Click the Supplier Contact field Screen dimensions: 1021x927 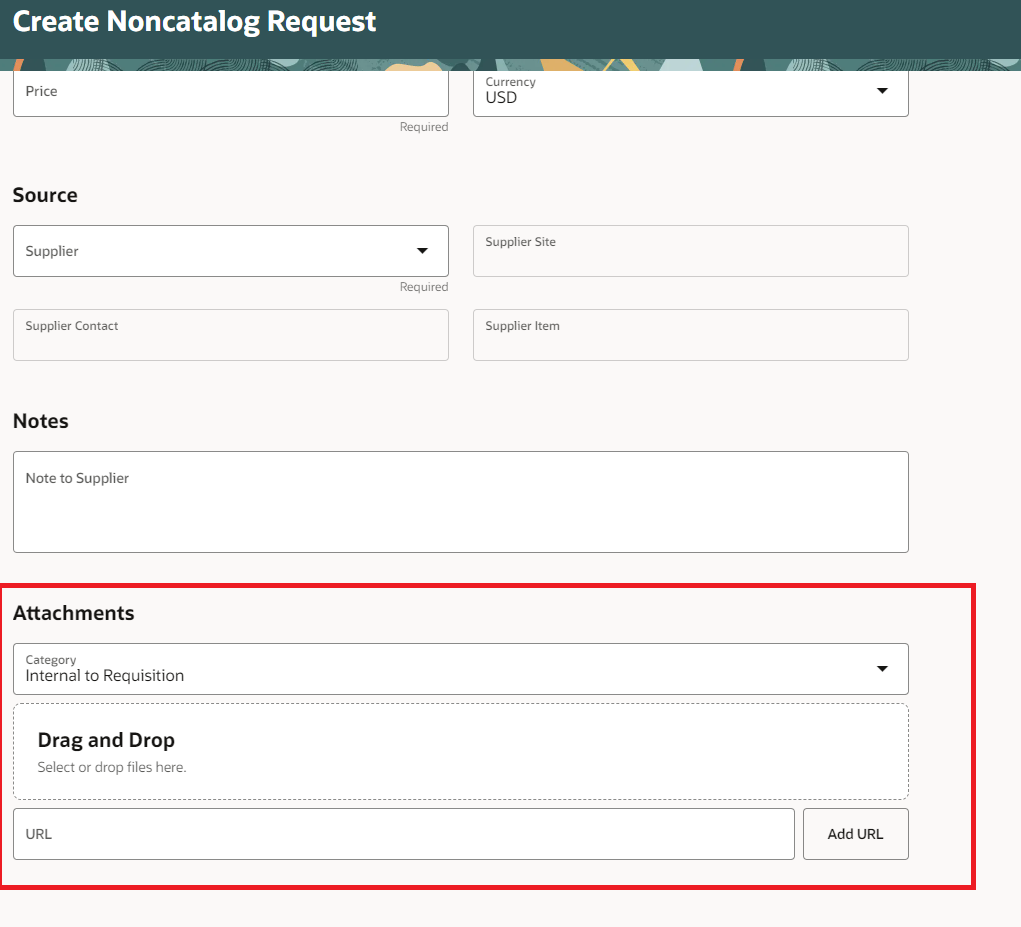tap(230, 335)
